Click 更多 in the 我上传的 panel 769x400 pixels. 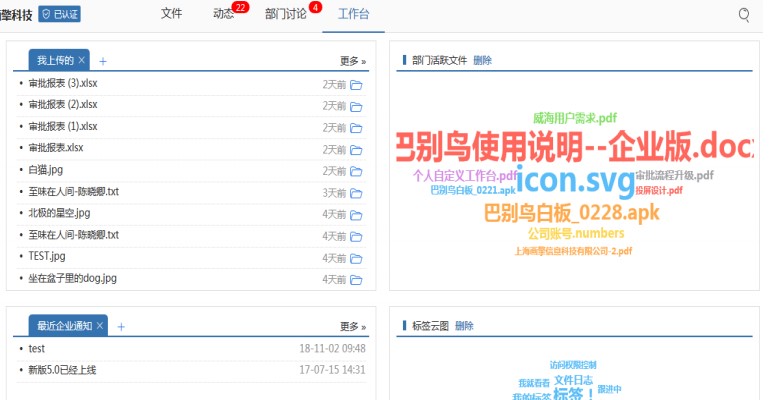coord(353,61)
